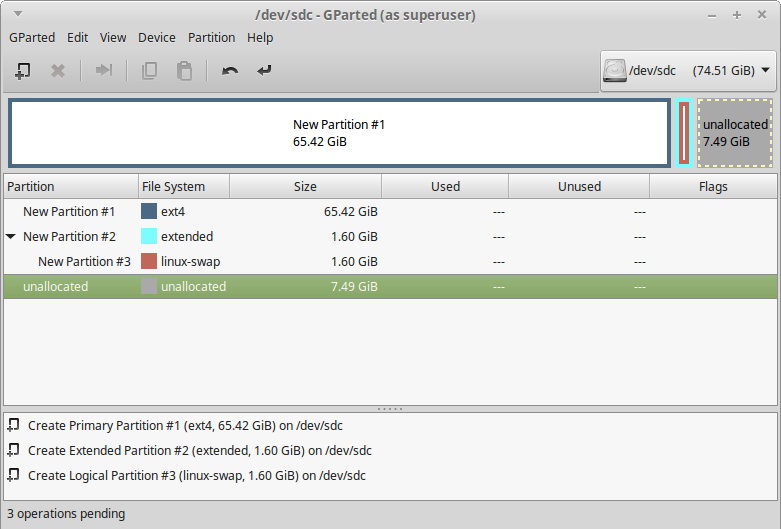Click icon of Create Primary Partition #1 operation
The width and height of the screenshot is (781, 529).
(13, 425)
